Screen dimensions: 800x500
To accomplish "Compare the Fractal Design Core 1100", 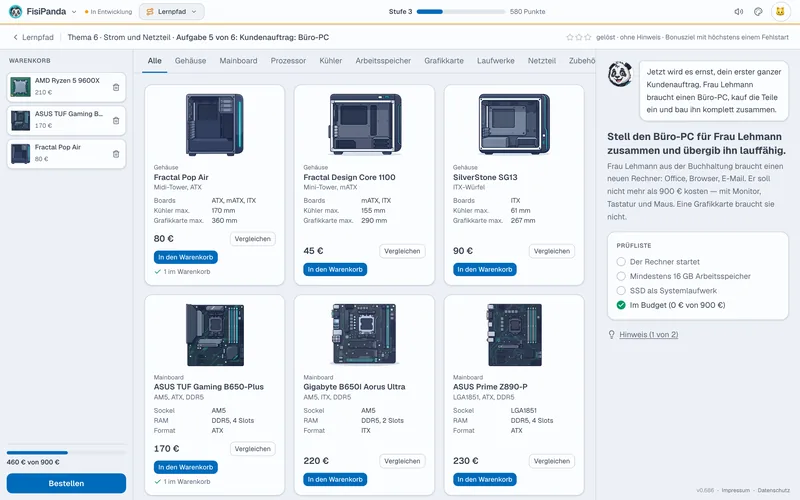I will pyautogui.click(x=402, y=251).
